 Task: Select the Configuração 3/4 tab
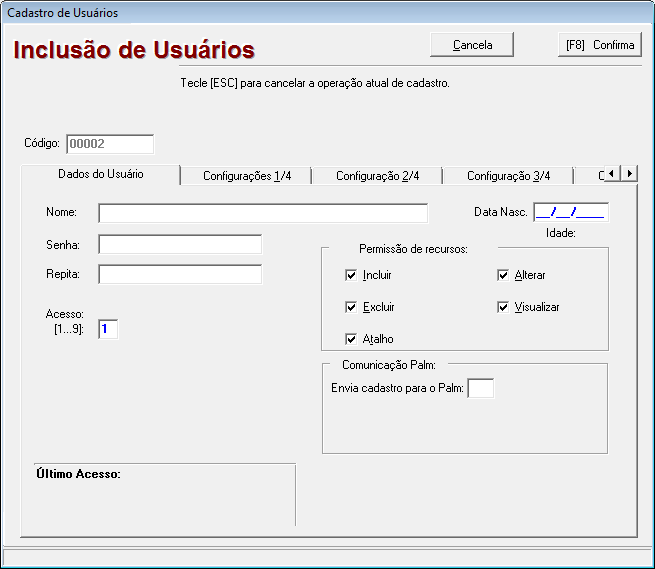[508, 176]
